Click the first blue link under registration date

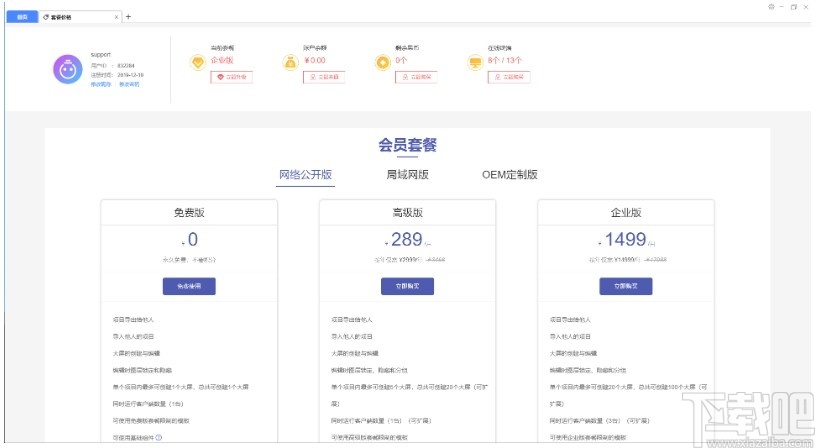coord(101,84)
